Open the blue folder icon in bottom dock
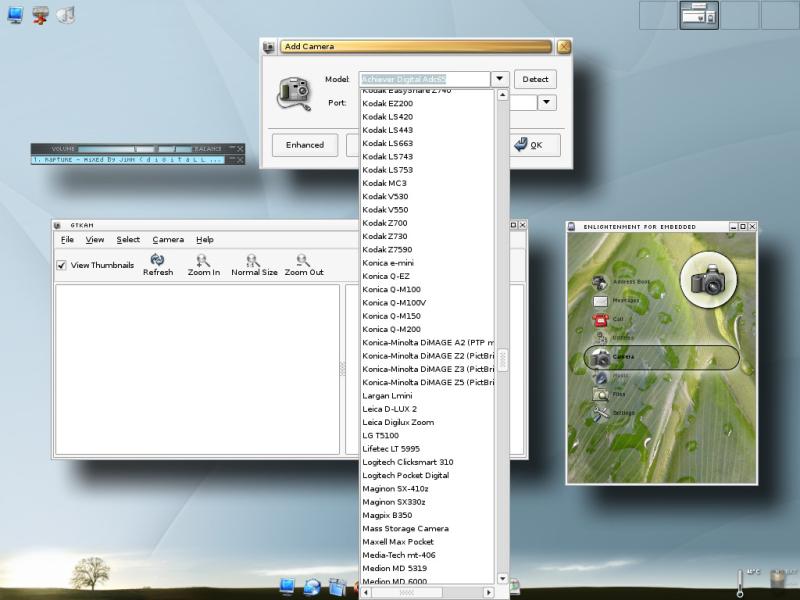The height and width of the screenshot is (600, 800). (337, 587)
